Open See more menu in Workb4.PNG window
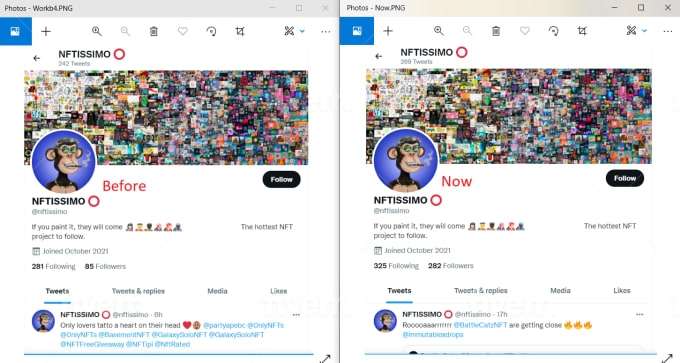 (326, 31)
